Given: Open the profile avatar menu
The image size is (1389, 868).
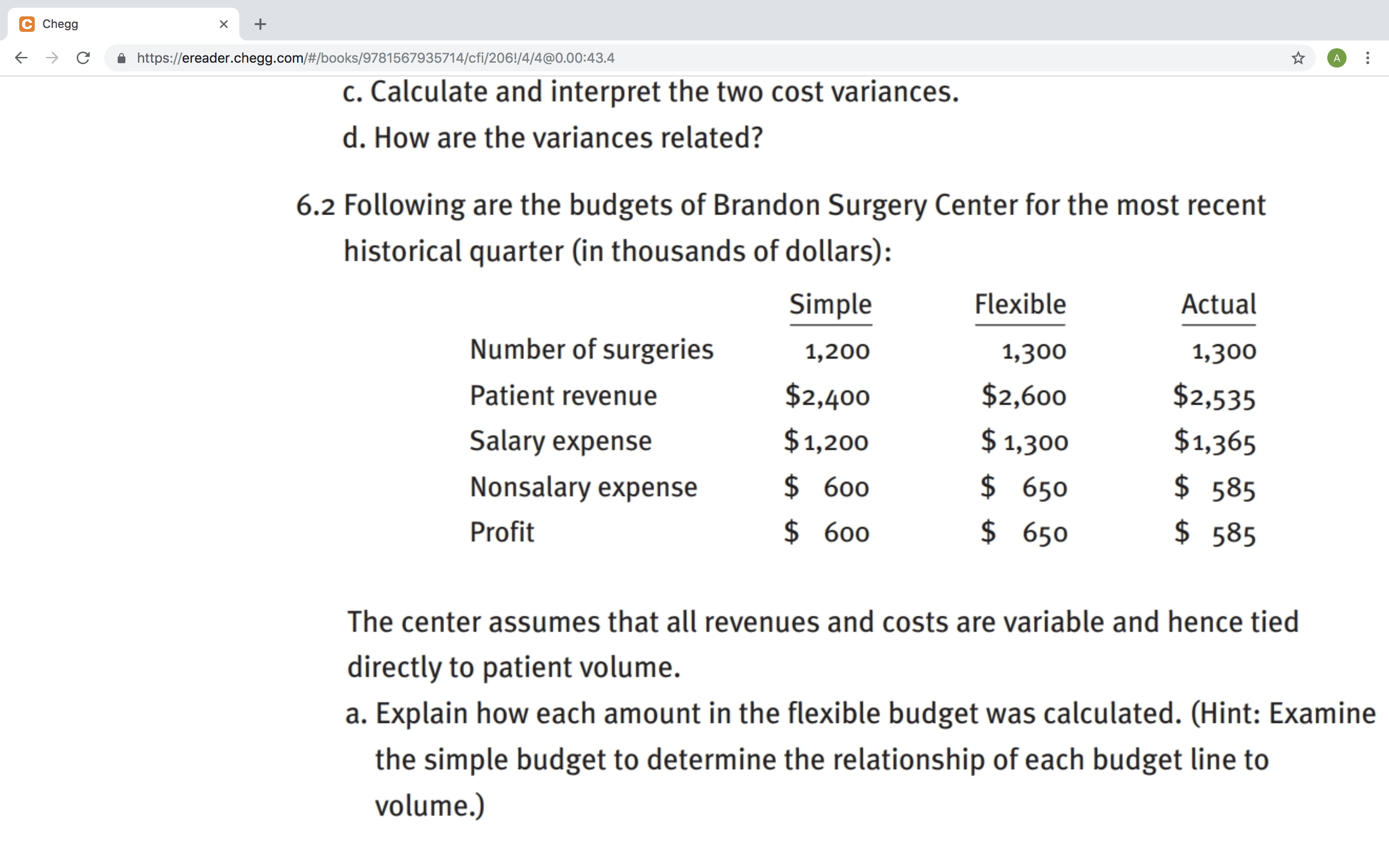Looking at the screenshot, I should click(1337, 58).
